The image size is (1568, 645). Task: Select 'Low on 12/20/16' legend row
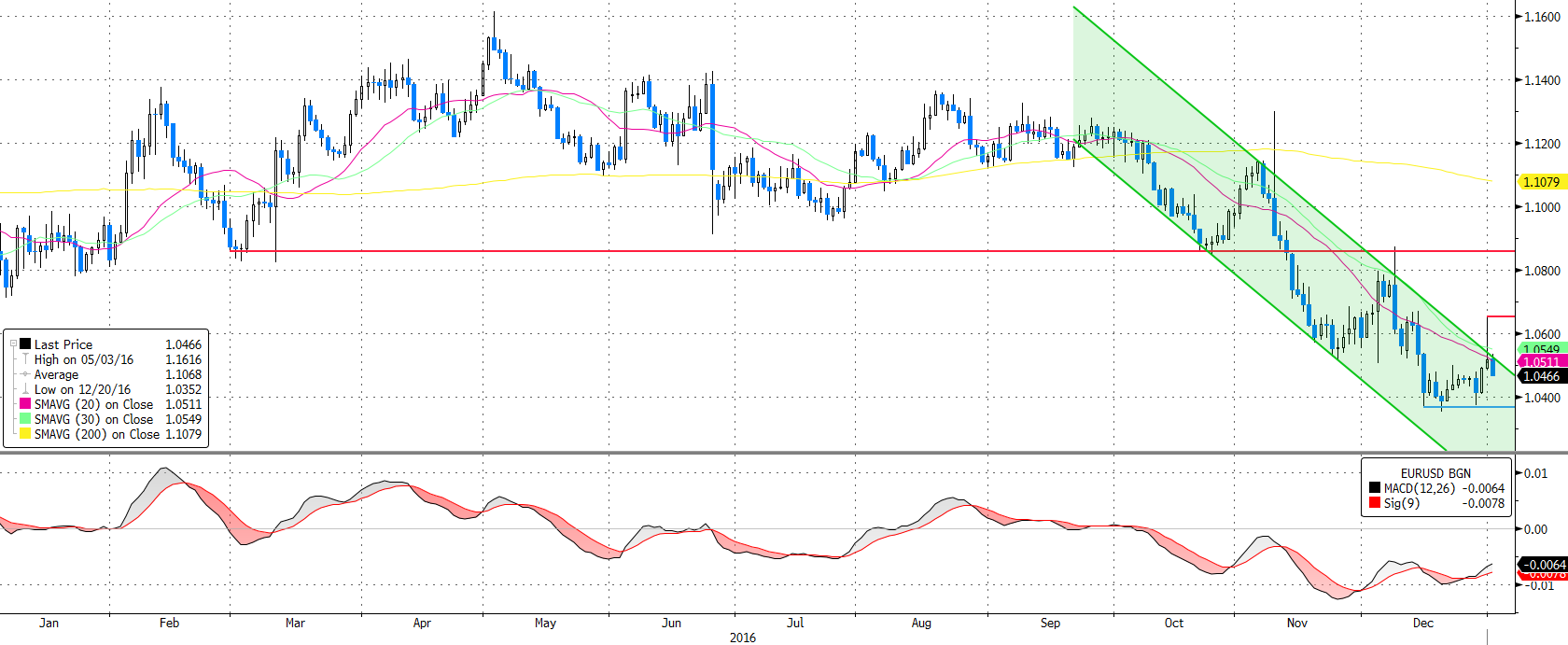(x=82, y=389)
